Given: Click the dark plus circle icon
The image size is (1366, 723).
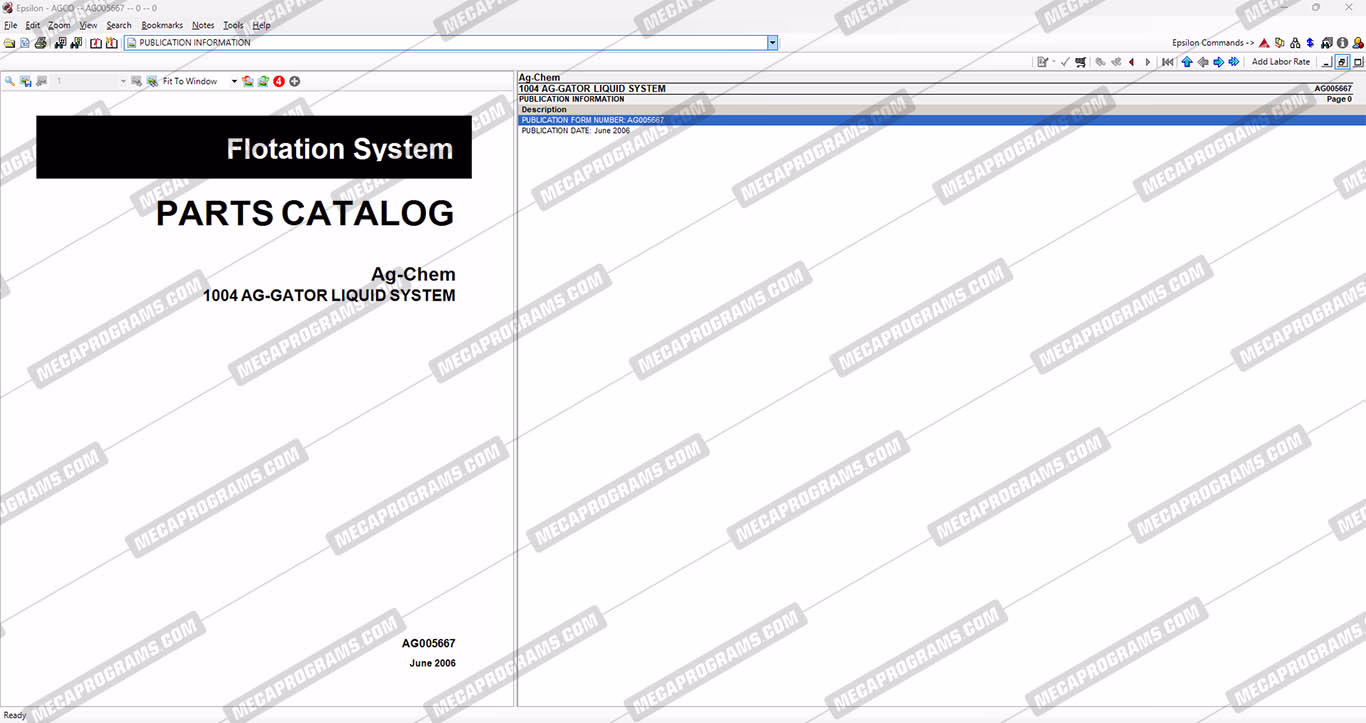Looking at the screenshot, I should pyautogui.click(x=295, y=81).
